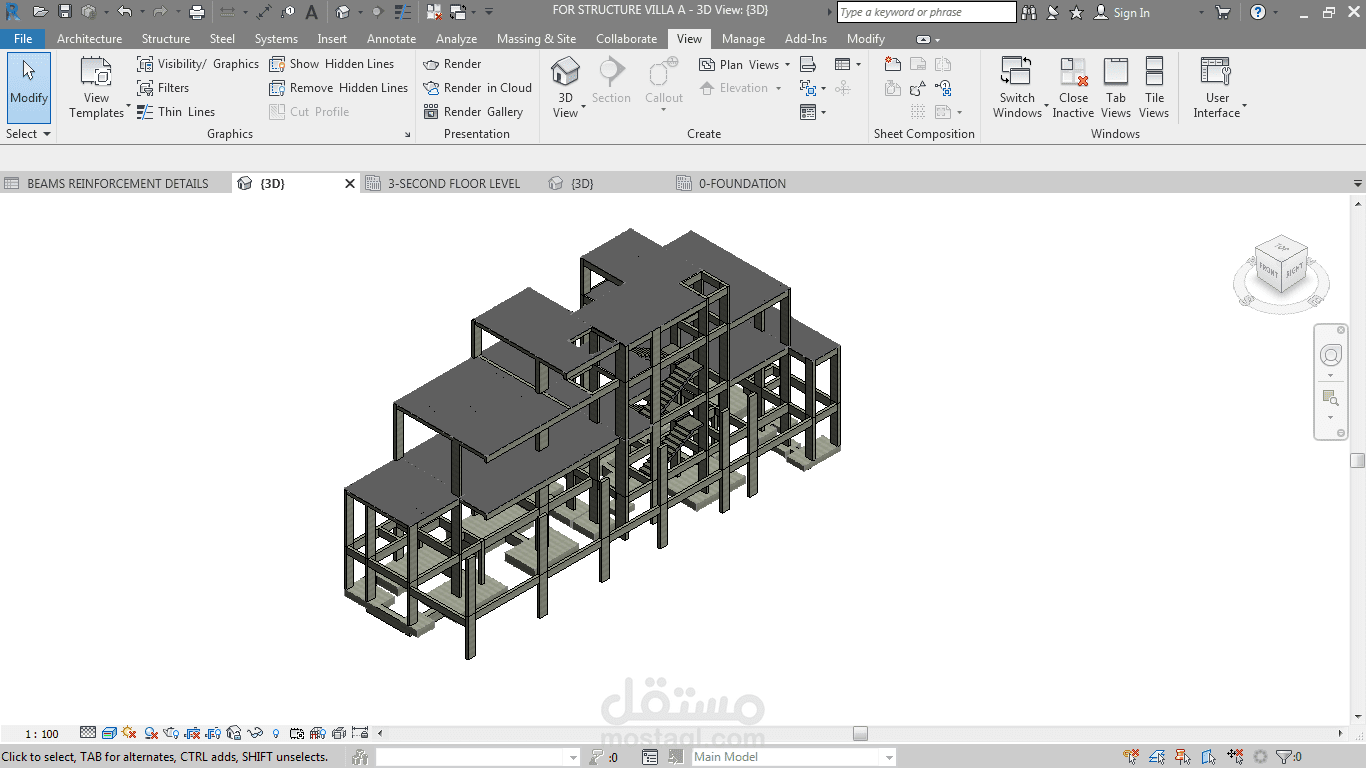
Task: Open Visibility/Graphics overrides
Action: click(x=198, y=64)
